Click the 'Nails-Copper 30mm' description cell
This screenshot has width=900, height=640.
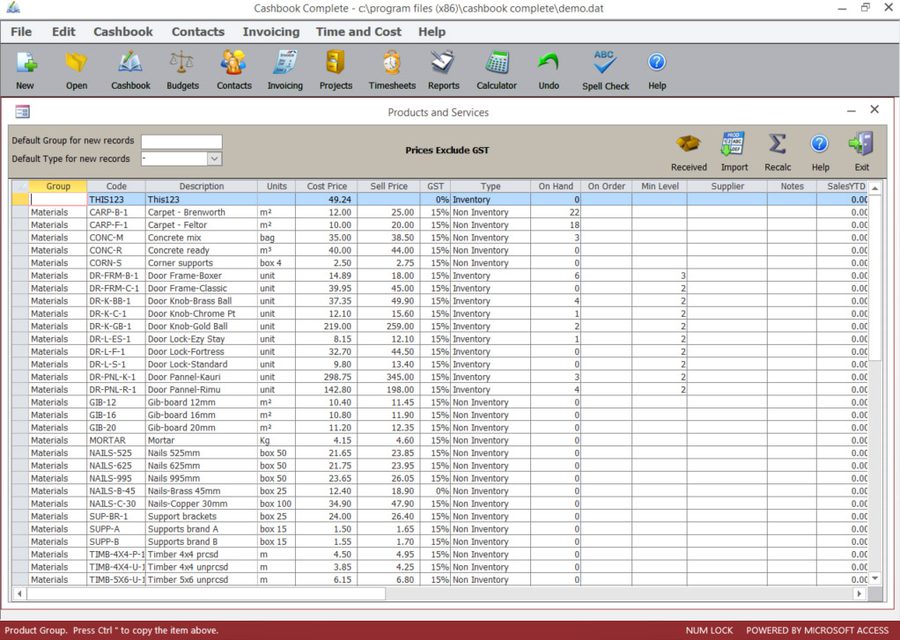(x=201, y=503)
